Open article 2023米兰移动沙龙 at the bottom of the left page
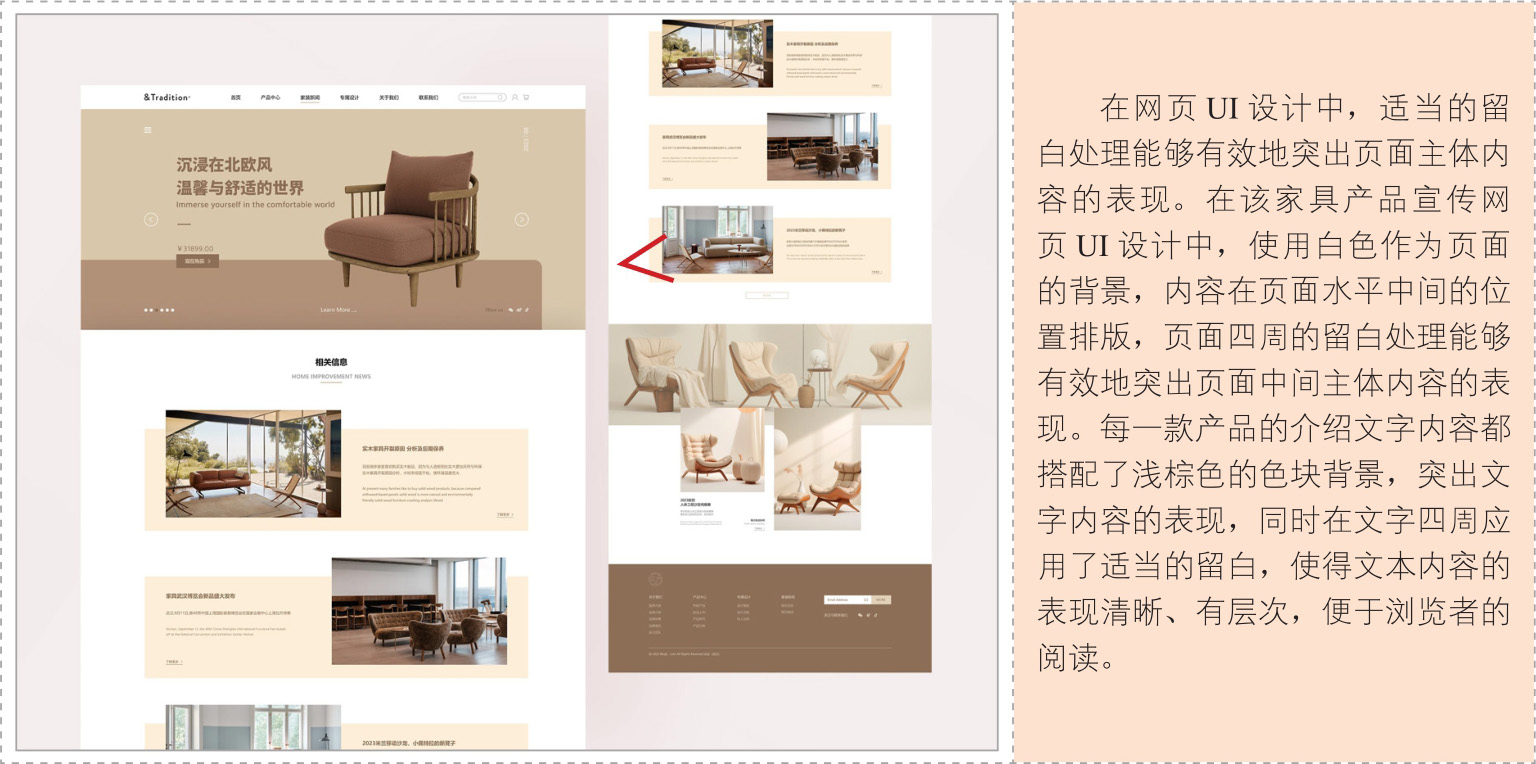 pos(409,744)
